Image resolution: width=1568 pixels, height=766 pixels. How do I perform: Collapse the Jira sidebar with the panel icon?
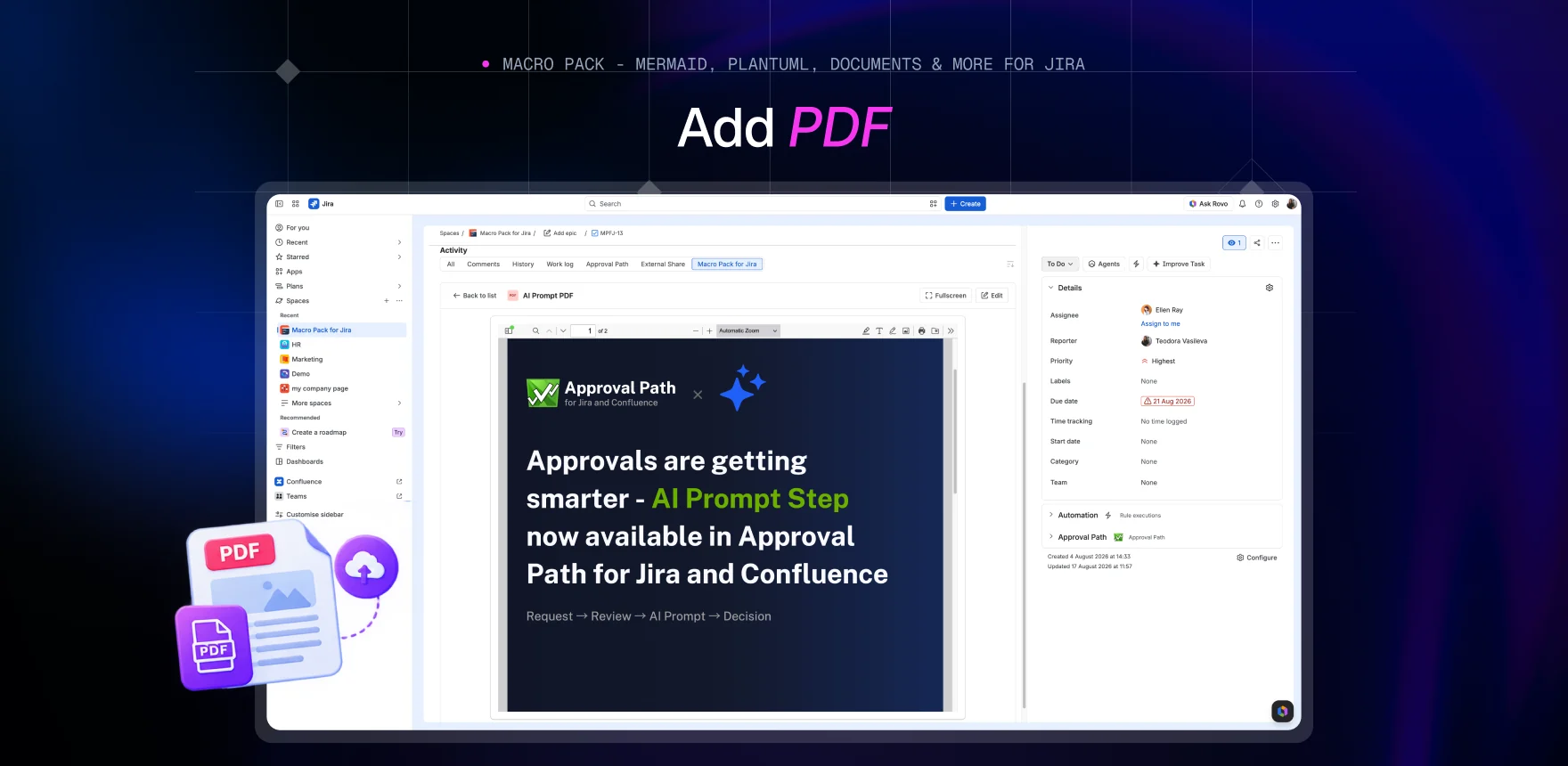[279, 204]
